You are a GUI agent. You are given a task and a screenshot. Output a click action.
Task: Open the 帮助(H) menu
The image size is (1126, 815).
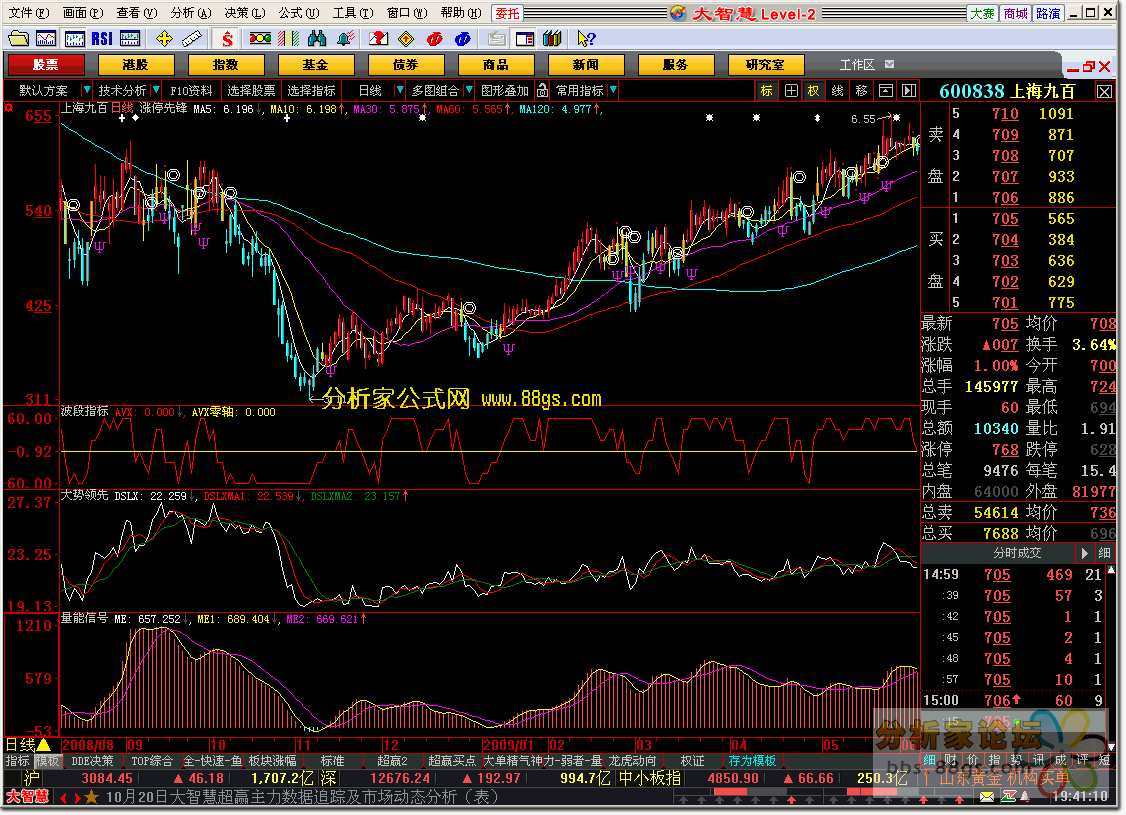[x=461, y=13]
